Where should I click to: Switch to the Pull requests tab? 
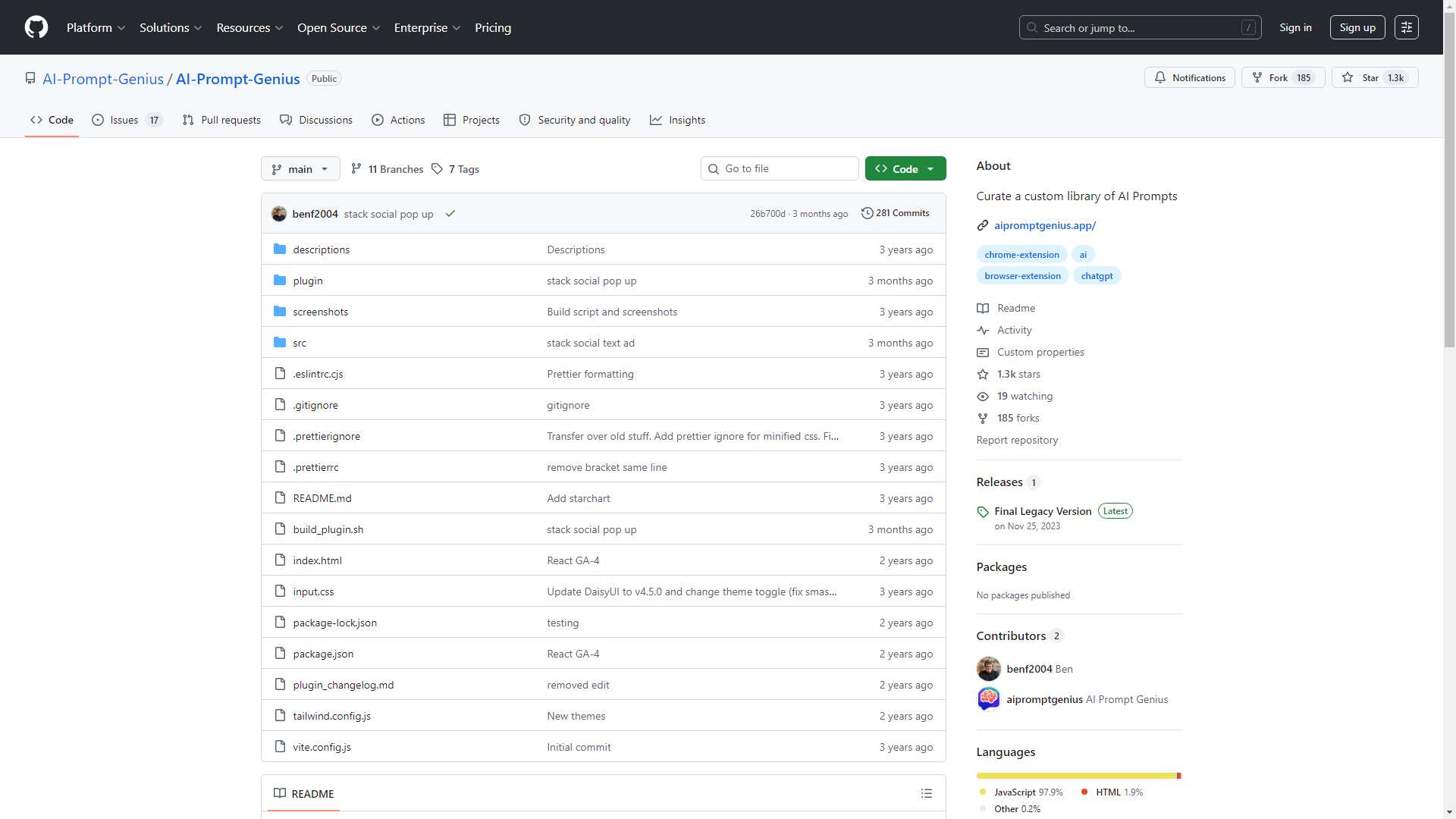[x=221, y=120]
